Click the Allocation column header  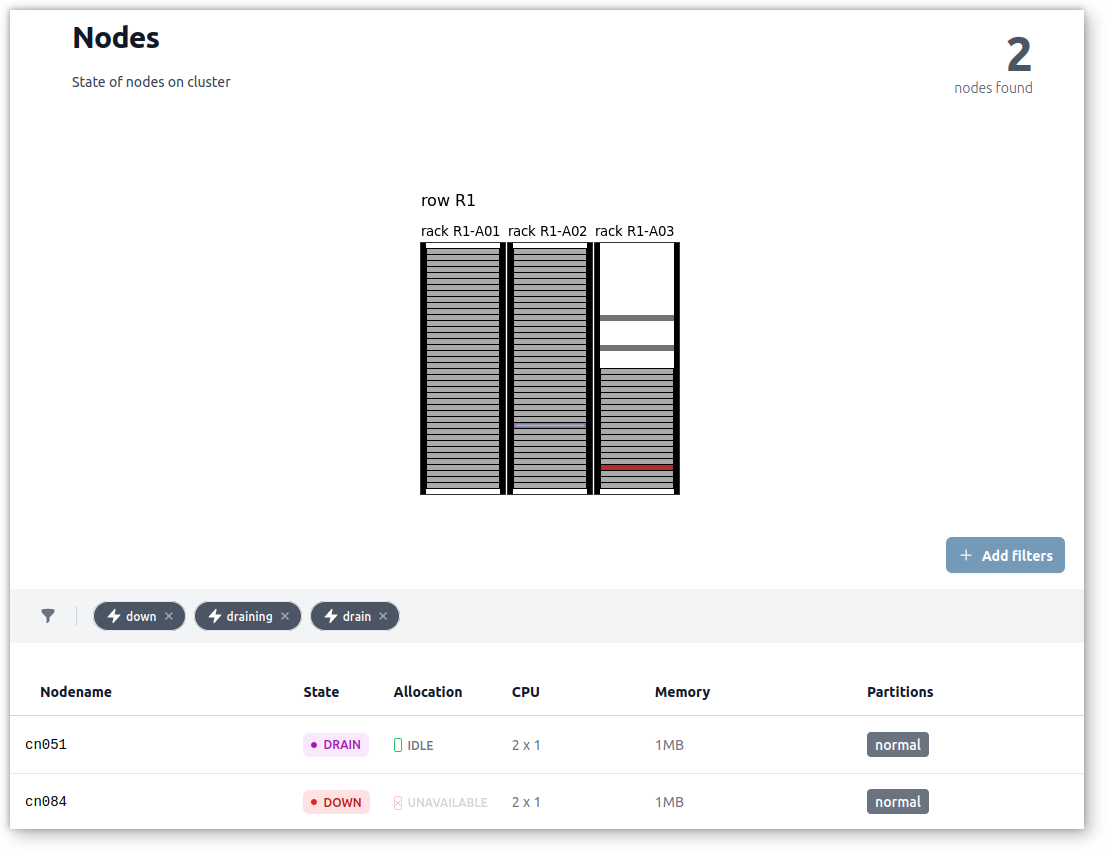click(428, 692)
